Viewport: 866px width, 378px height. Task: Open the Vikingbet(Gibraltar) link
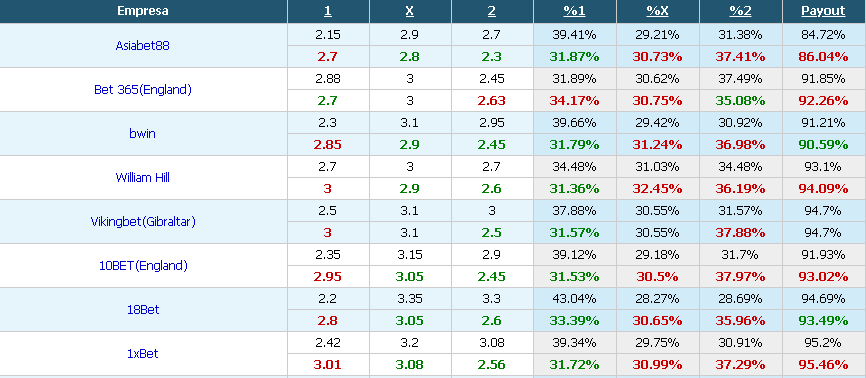pos(142,222)
